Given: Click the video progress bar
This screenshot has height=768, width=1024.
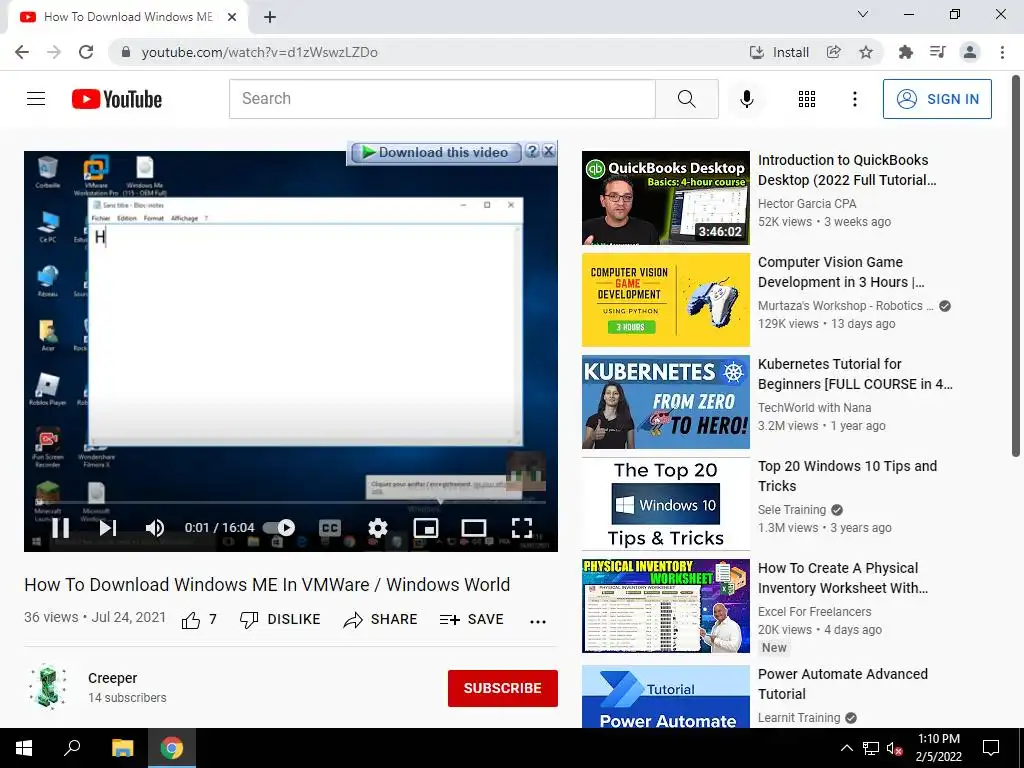Looking at the screenshot, I should (x=290, y=502).
